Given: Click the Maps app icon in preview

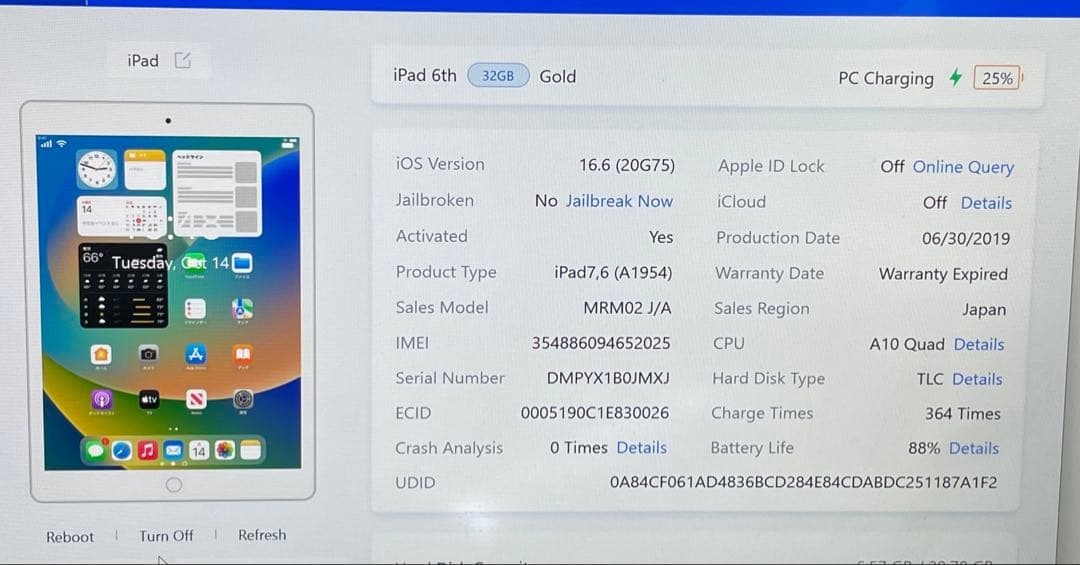Looking at the screenshot, I should point(242,309).
